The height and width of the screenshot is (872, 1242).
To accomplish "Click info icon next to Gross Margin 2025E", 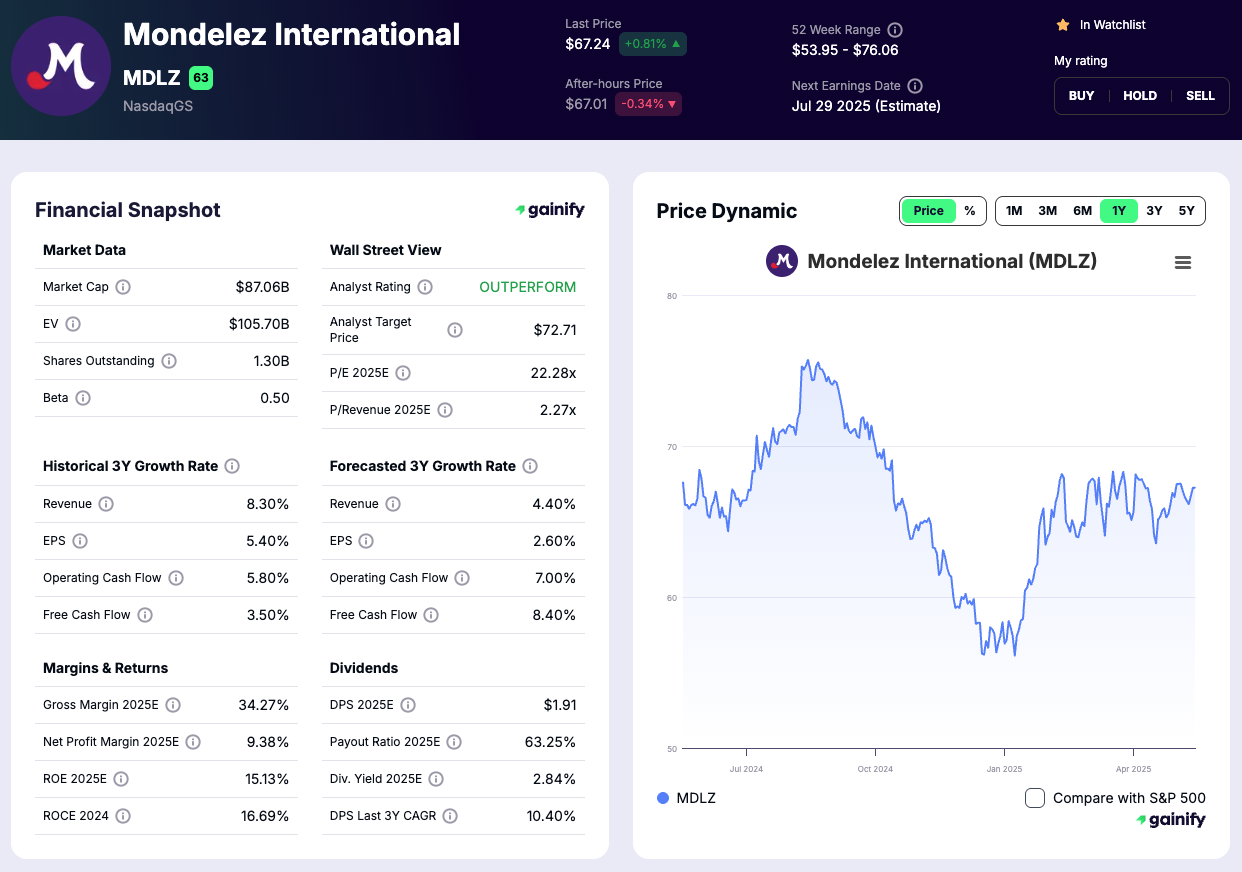I will 173,705.
